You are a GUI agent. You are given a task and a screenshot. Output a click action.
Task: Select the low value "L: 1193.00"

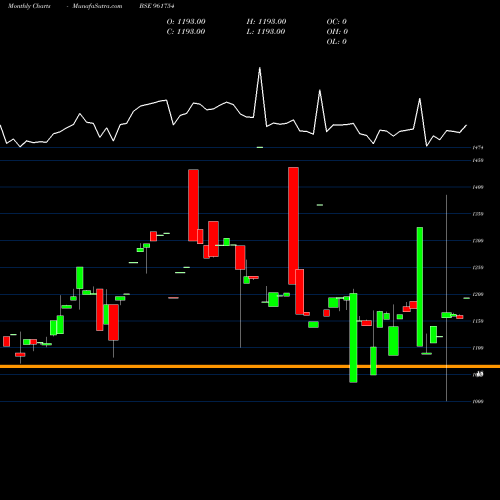click(x=266, y=32)
